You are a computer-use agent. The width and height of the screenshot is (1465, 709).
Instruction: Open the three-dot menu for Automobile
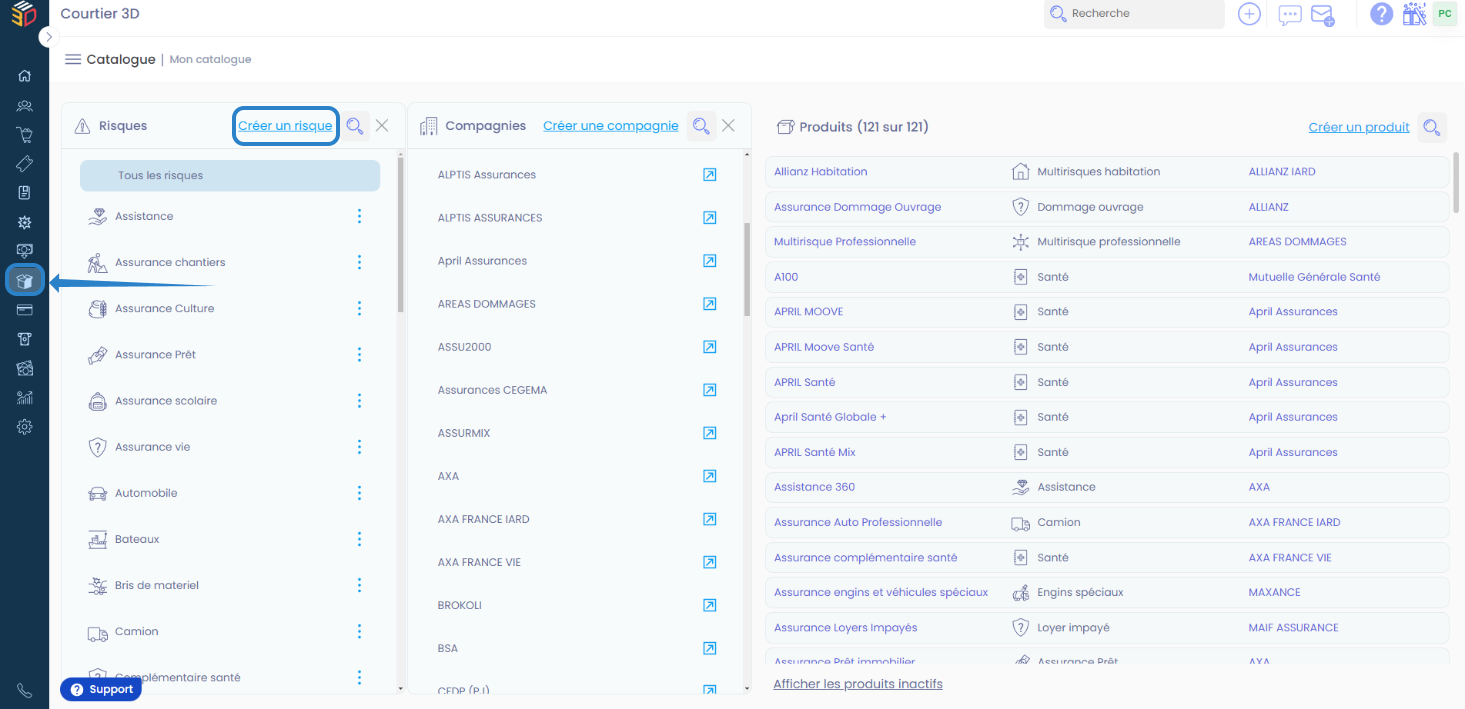[360, 493]
